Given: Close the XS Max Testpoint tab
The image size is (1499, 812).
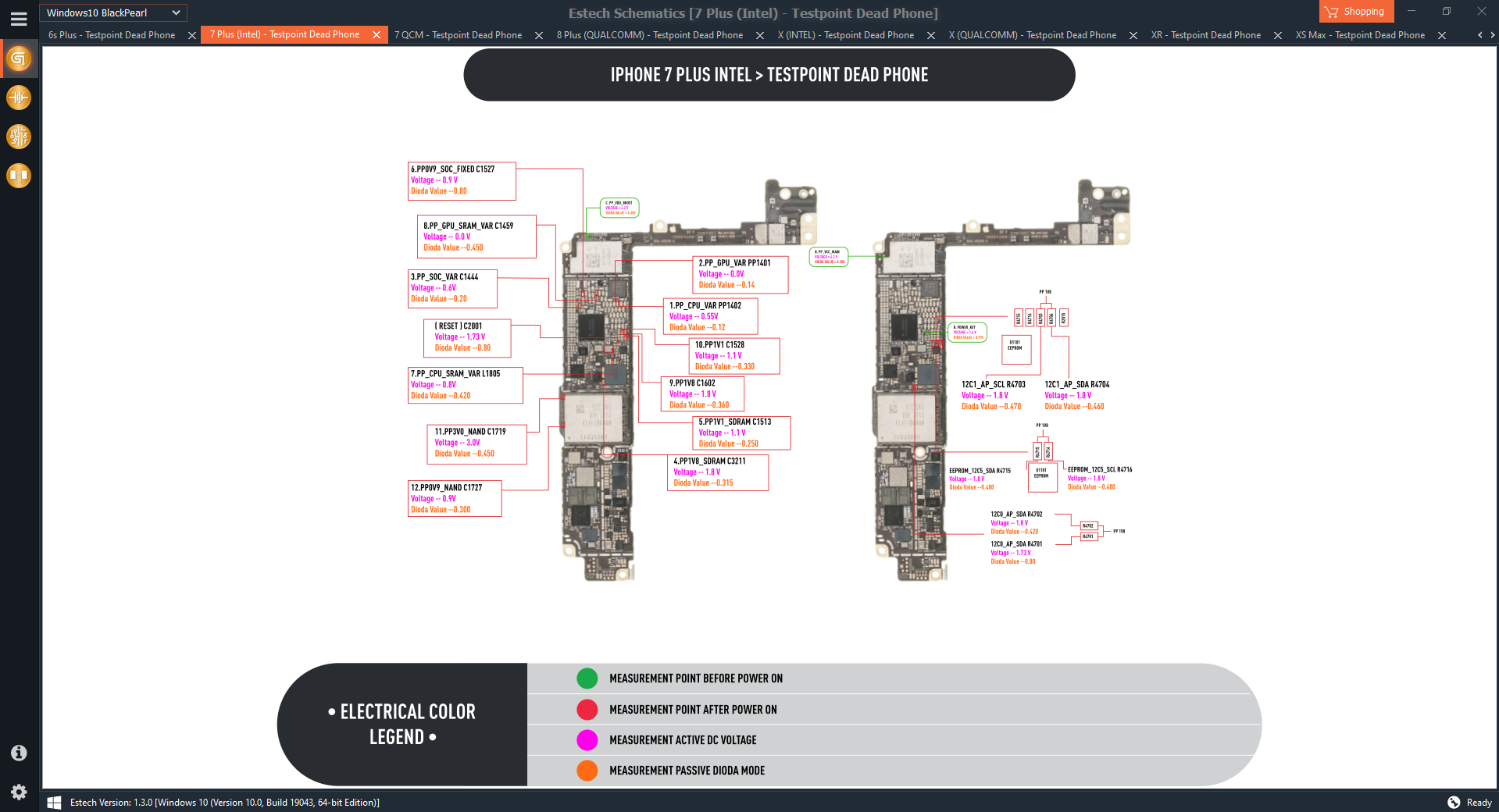Looking at the screenshot, I should [x=1442, y=35].
